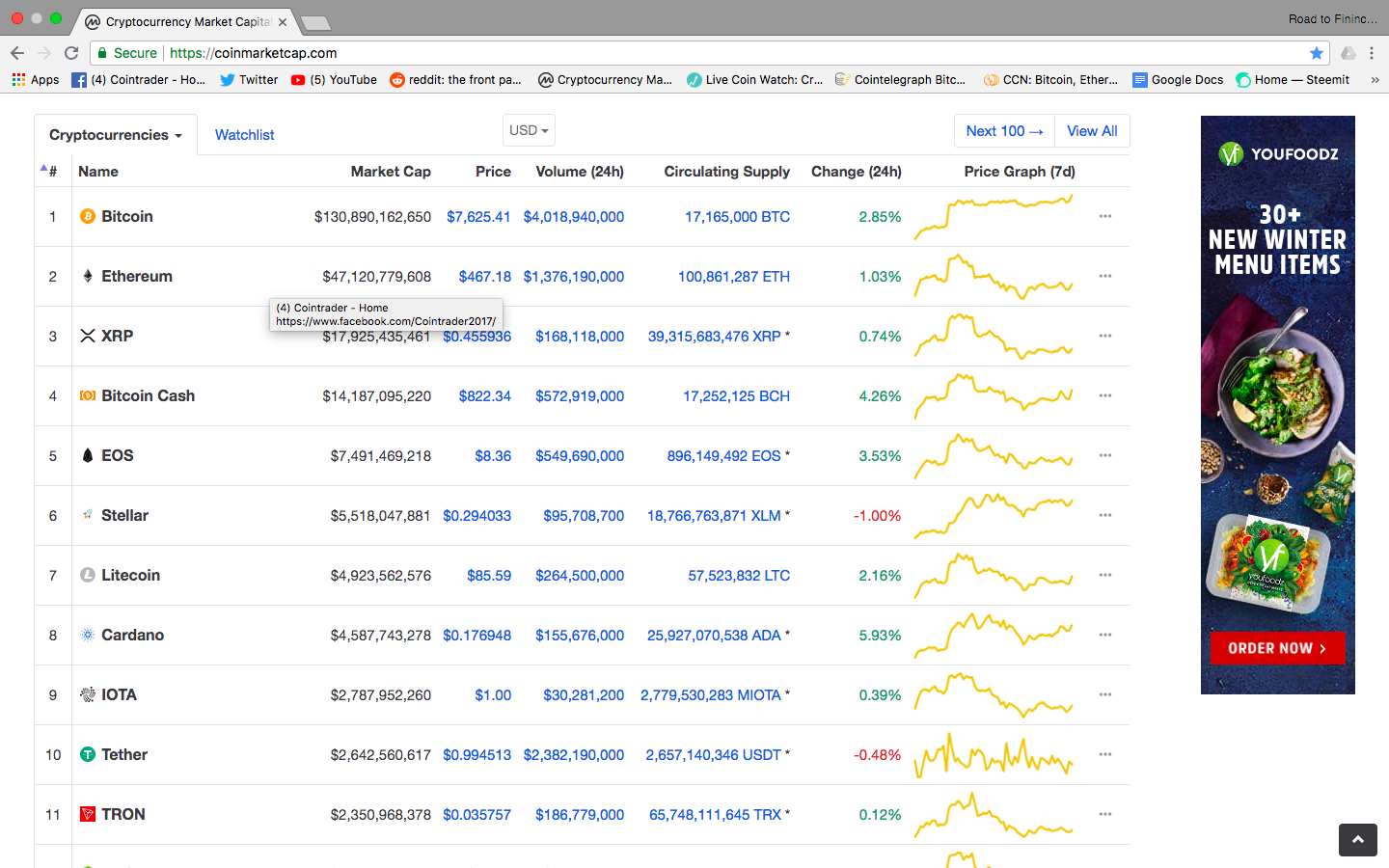Open the more options dots for Bitcoin
This screenshot has width=1389, height=868.
click(1105, 216)
